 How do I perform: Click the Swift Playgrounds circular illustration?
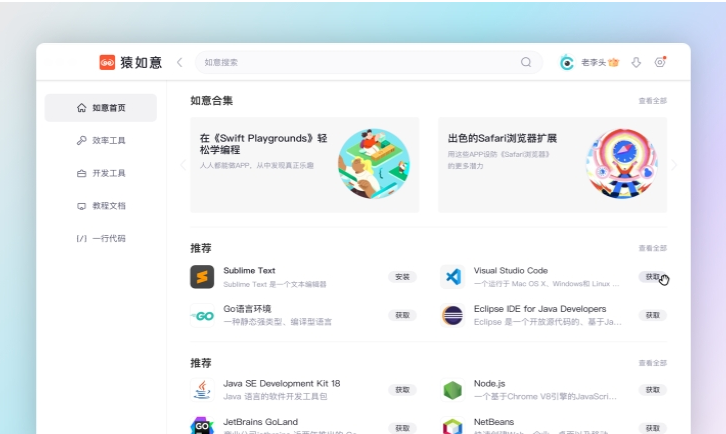click(x=374, y=164)
